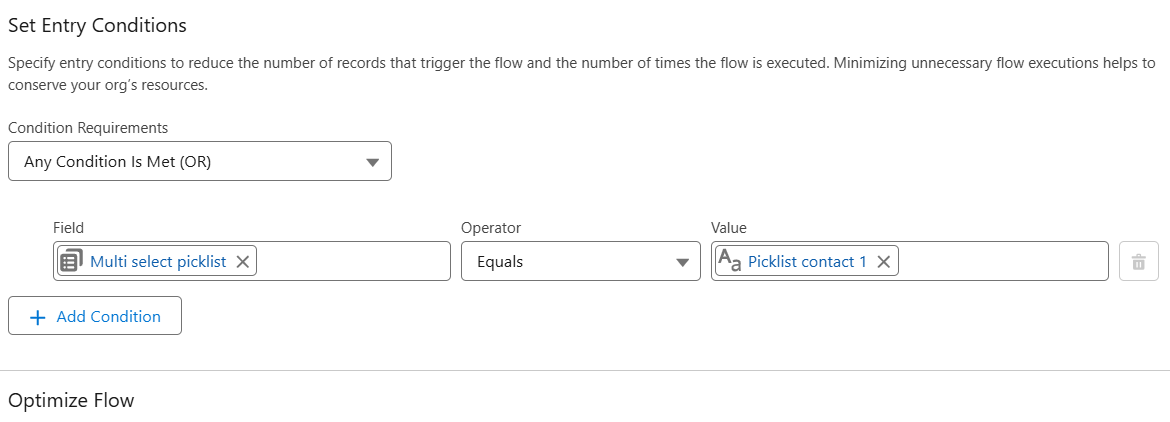Viewport: 1170px width, 422px height.
Task: Remove the Multi select picklist pill
Action: (x=243, y=262)
